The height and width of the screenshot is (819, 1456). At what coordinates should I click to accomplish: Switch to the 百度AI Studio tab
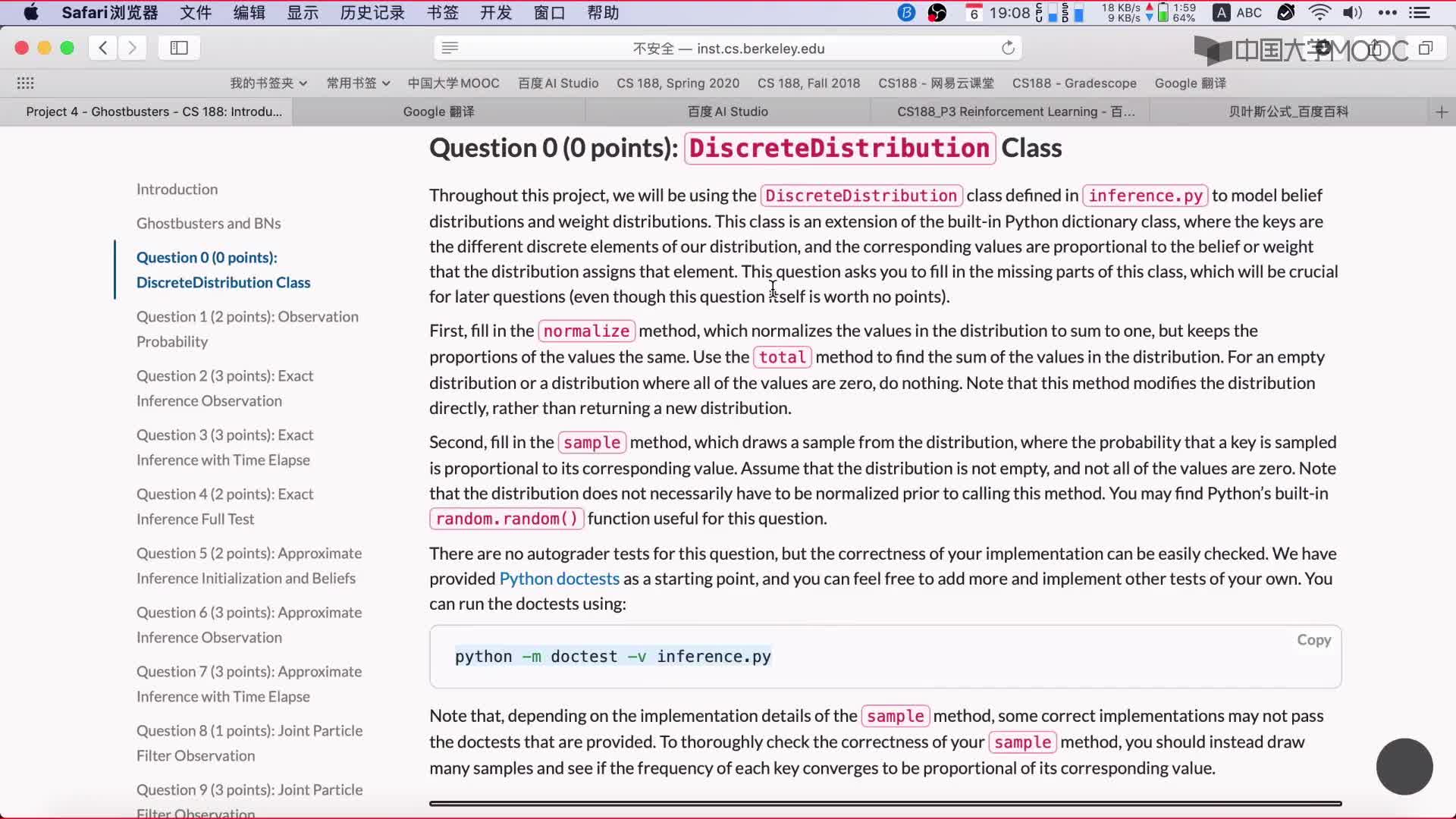point(727,111)
